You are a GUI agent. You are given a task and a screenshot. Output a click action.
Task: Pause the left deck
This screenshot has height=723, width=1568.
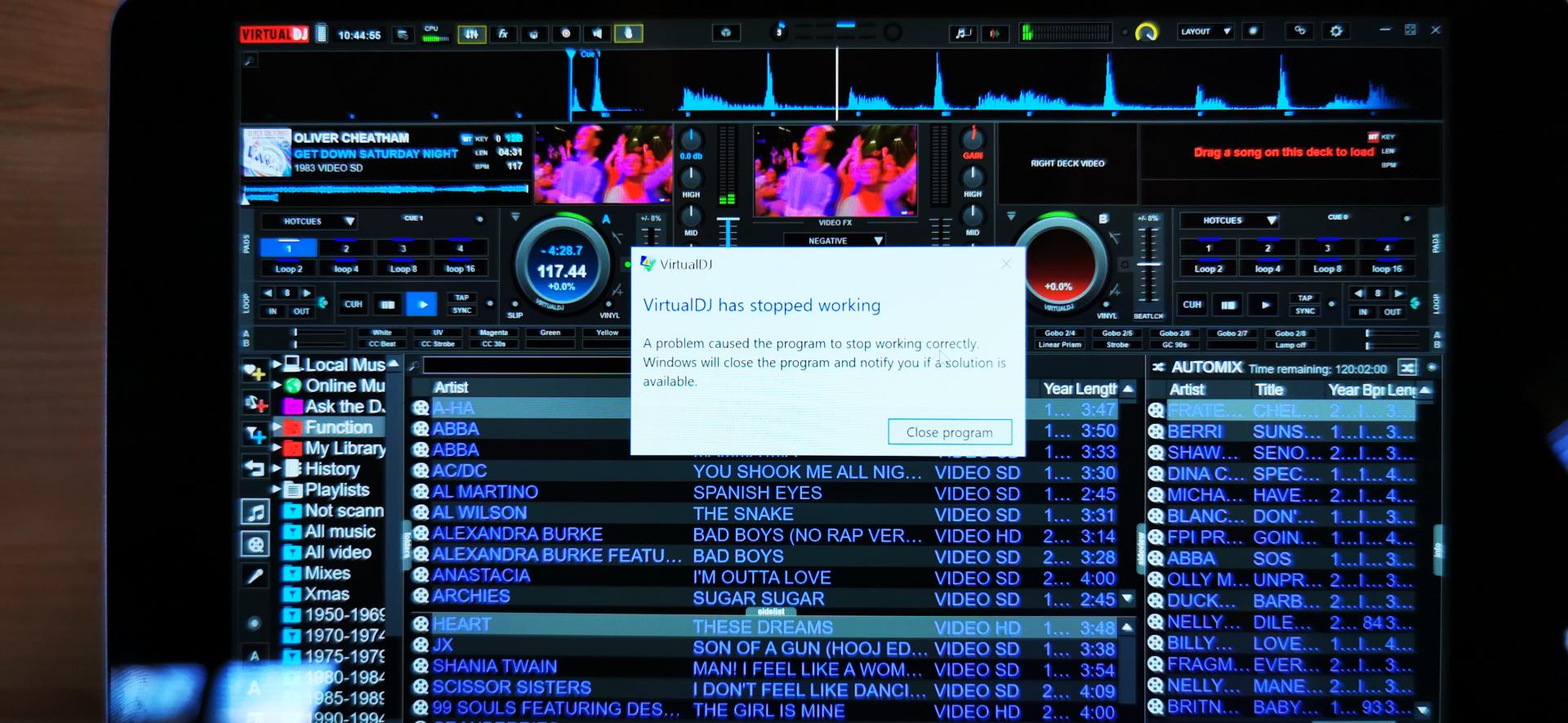coord(387,305)
